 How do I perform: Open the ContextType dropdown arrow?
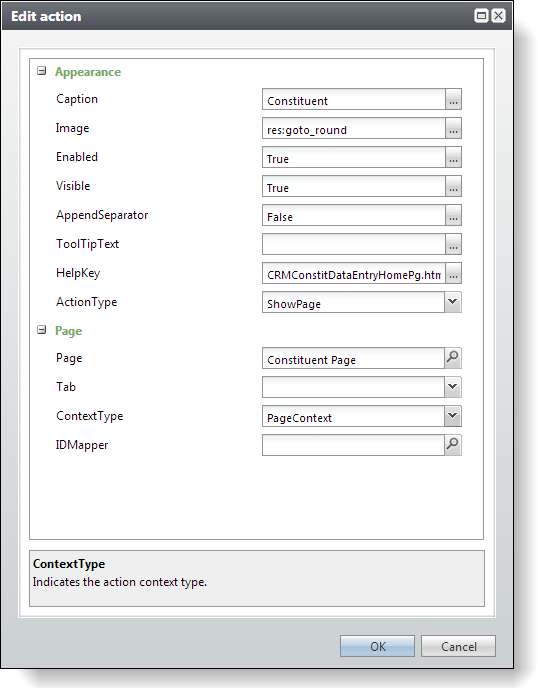(x=452, y=416)
